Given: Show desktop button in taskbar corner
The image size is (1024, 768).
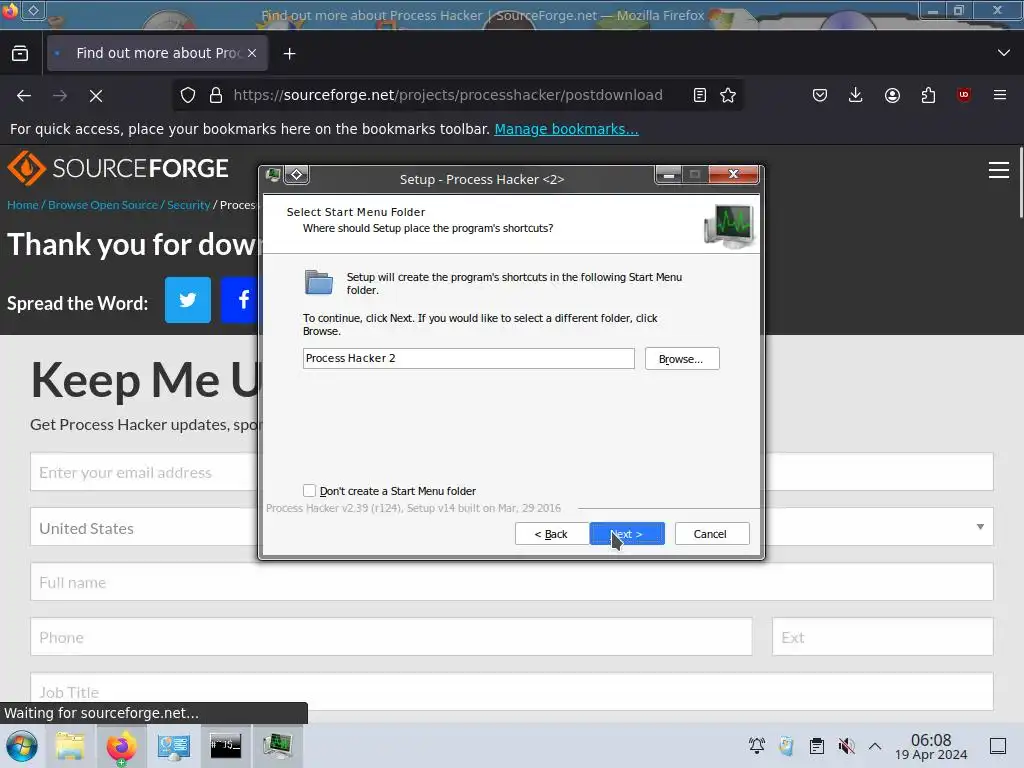Looking at the screenshot, I should pos(998,746).
